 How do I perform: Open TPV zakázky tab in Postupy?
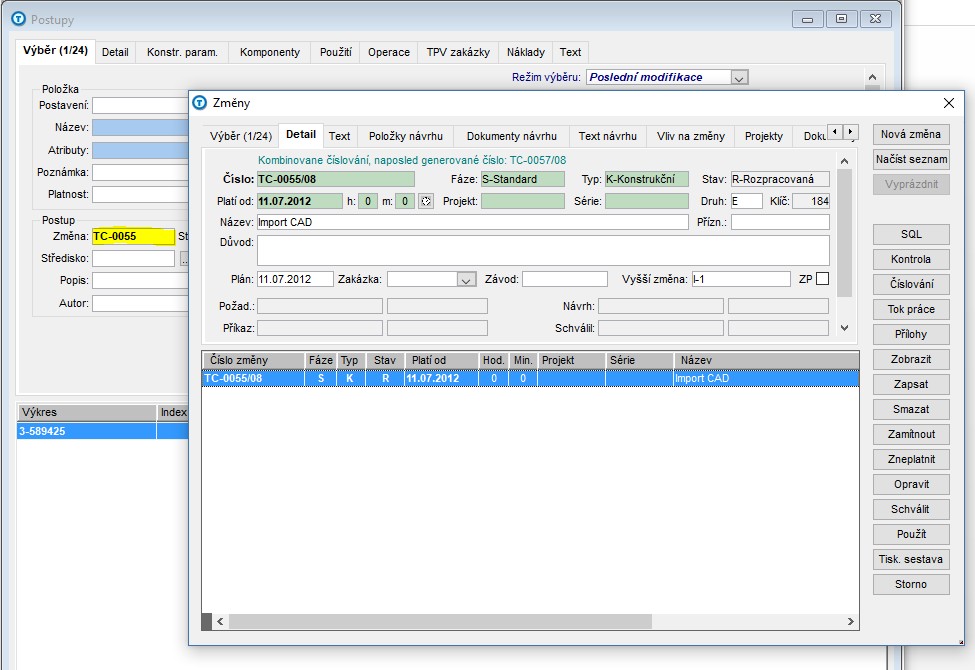click(x=458, y=52)
